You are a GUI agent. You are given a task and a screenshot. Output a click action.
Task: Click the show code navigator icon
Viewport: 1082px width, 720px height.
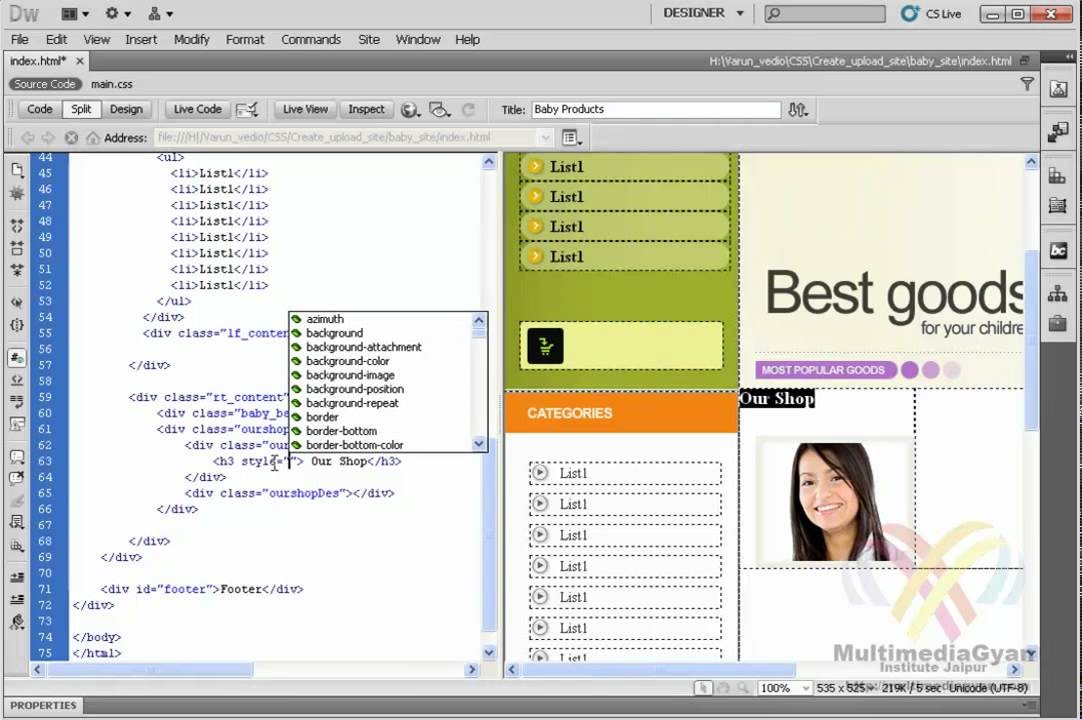coord(17,193)
